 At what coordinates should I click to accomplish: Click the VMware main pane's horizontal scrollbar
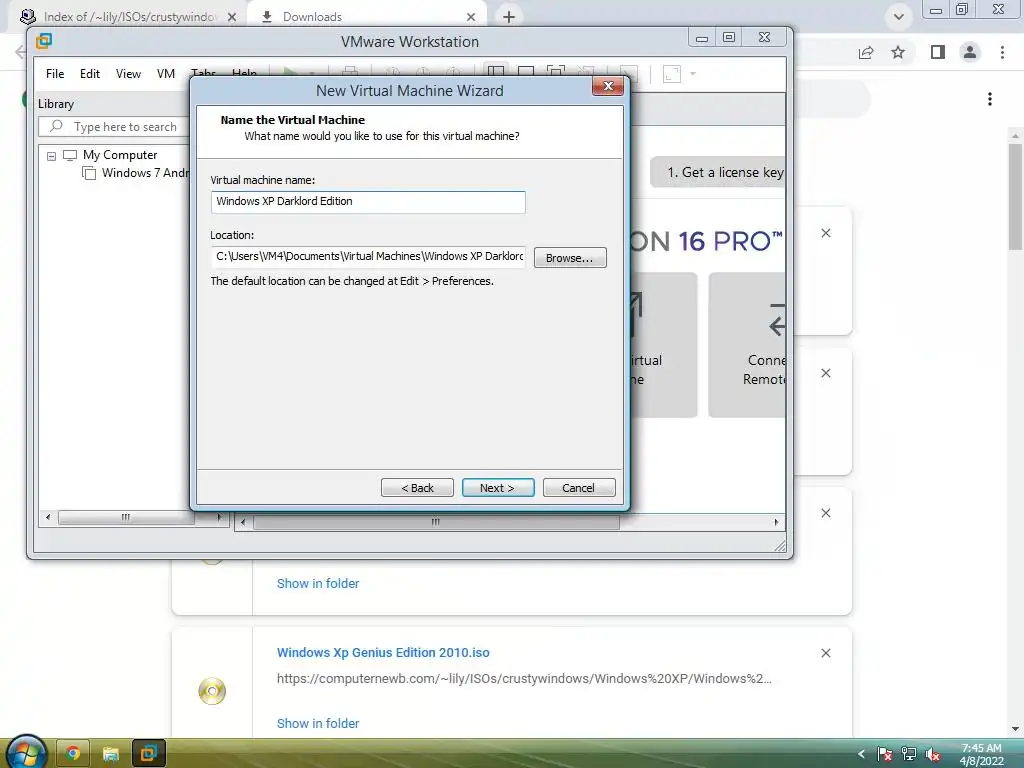[x=436, y=522]
